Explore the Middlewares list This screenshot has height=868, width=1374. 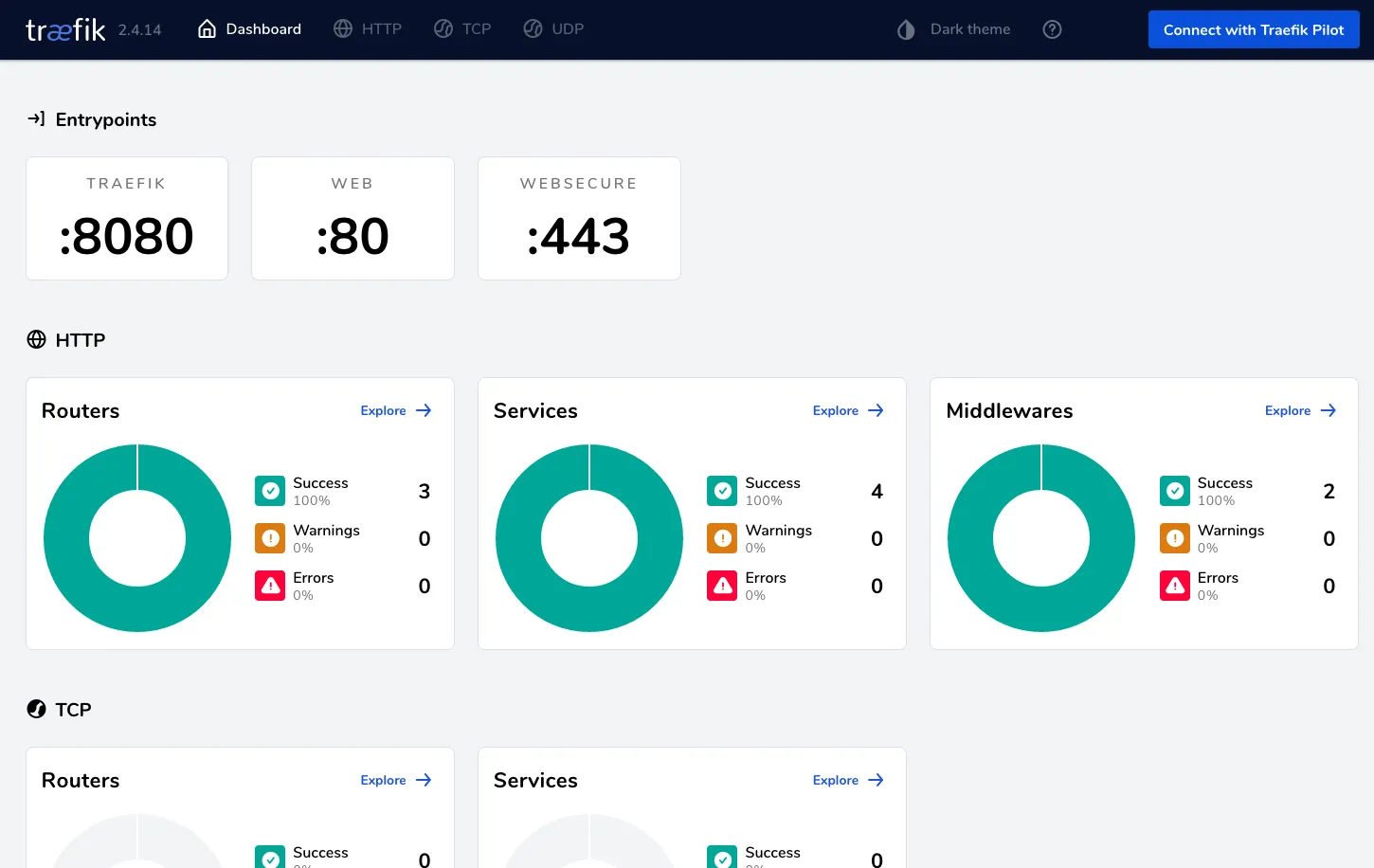[1300, 410]
